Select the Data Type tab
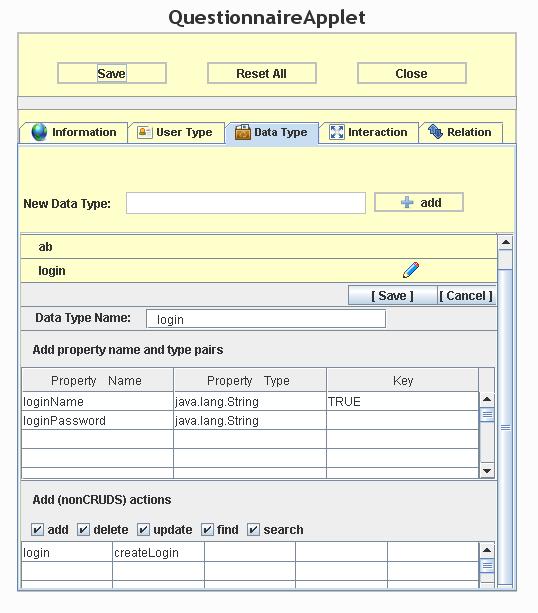 click(x=272, y=133)
